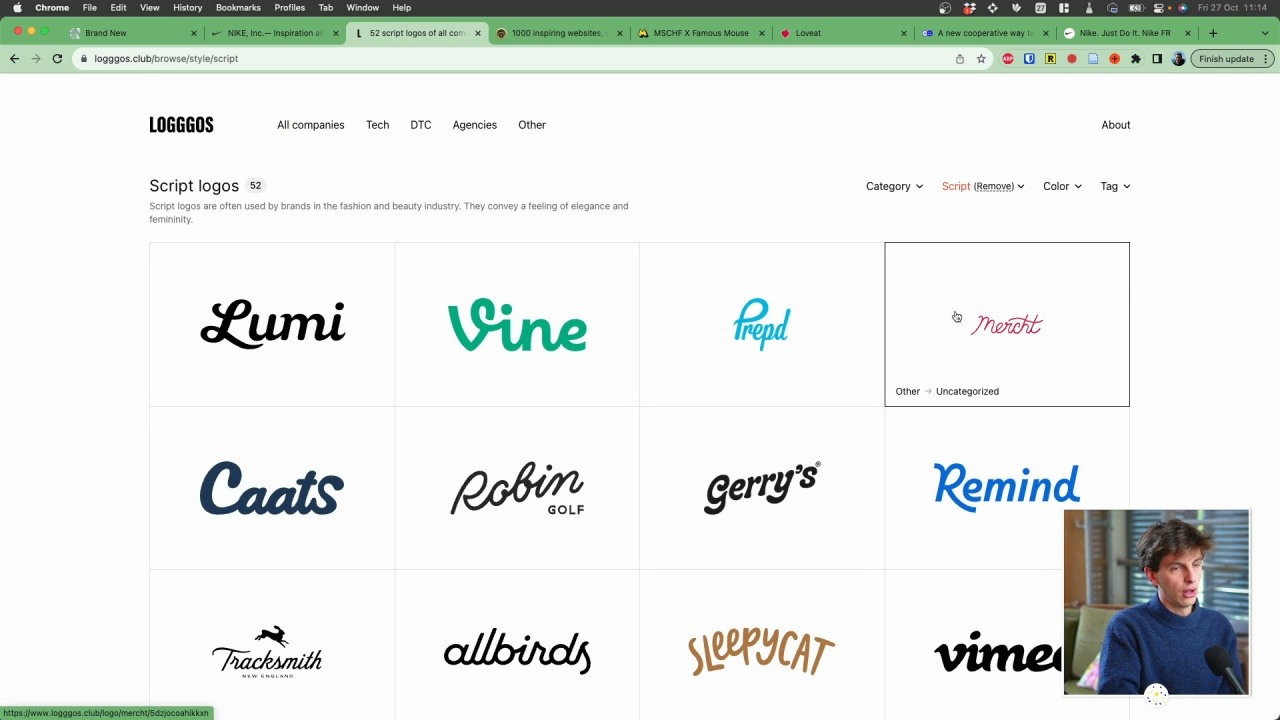Open the Bitwarden shield extension
The image size is (1280, 720).
click(x=1029, y=59)
